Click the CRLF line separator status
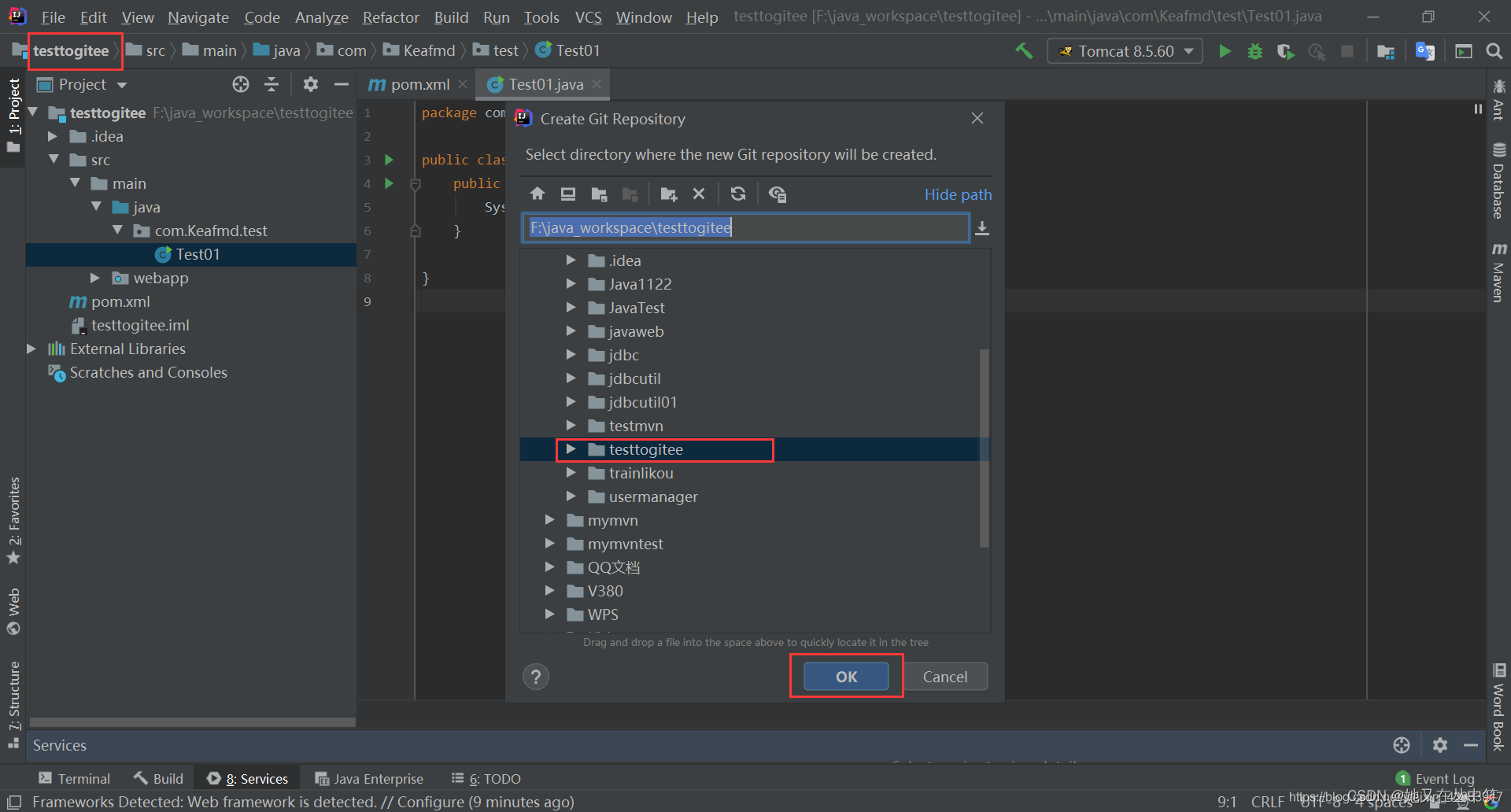The image size is (1511, 812). coord(1267,802)
